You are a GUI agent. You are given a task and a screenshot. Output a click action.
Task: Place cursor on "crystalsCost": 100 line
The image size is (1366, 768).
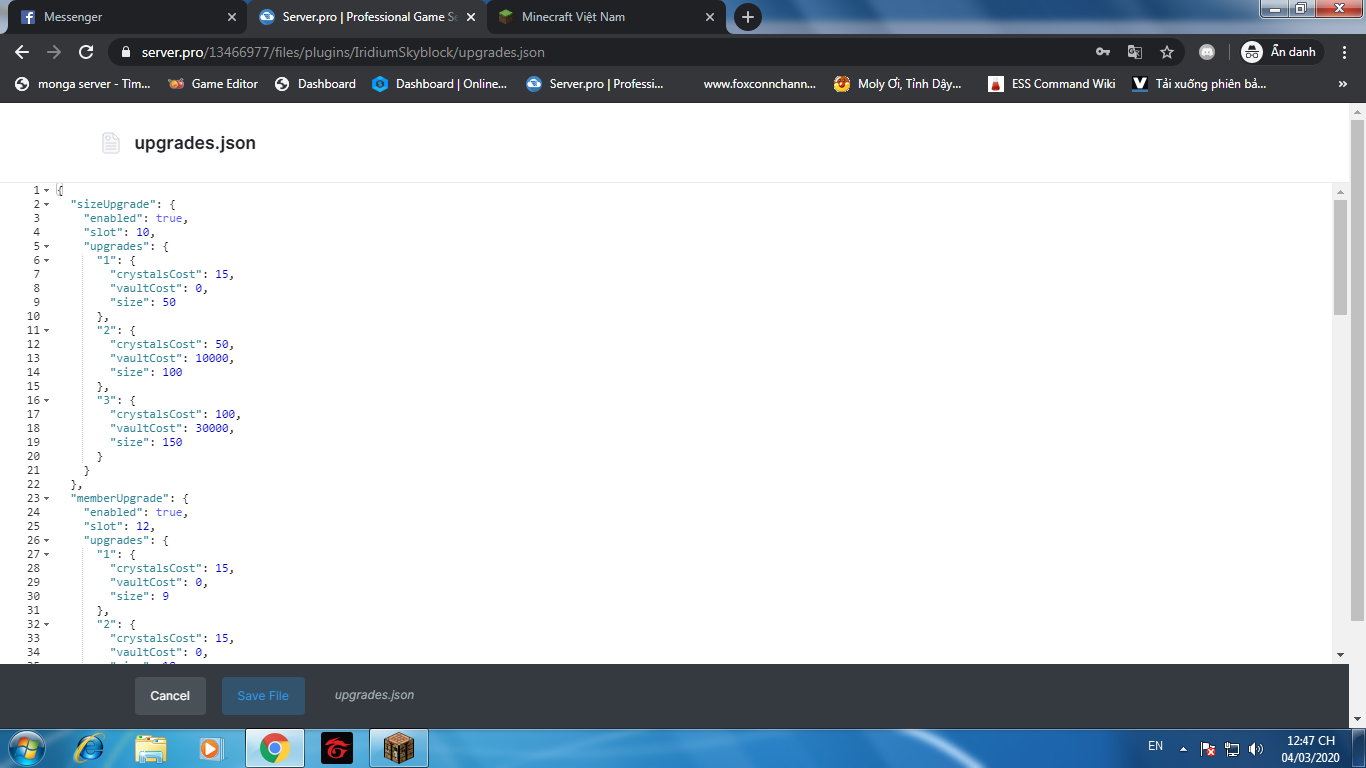click(175, 414)
